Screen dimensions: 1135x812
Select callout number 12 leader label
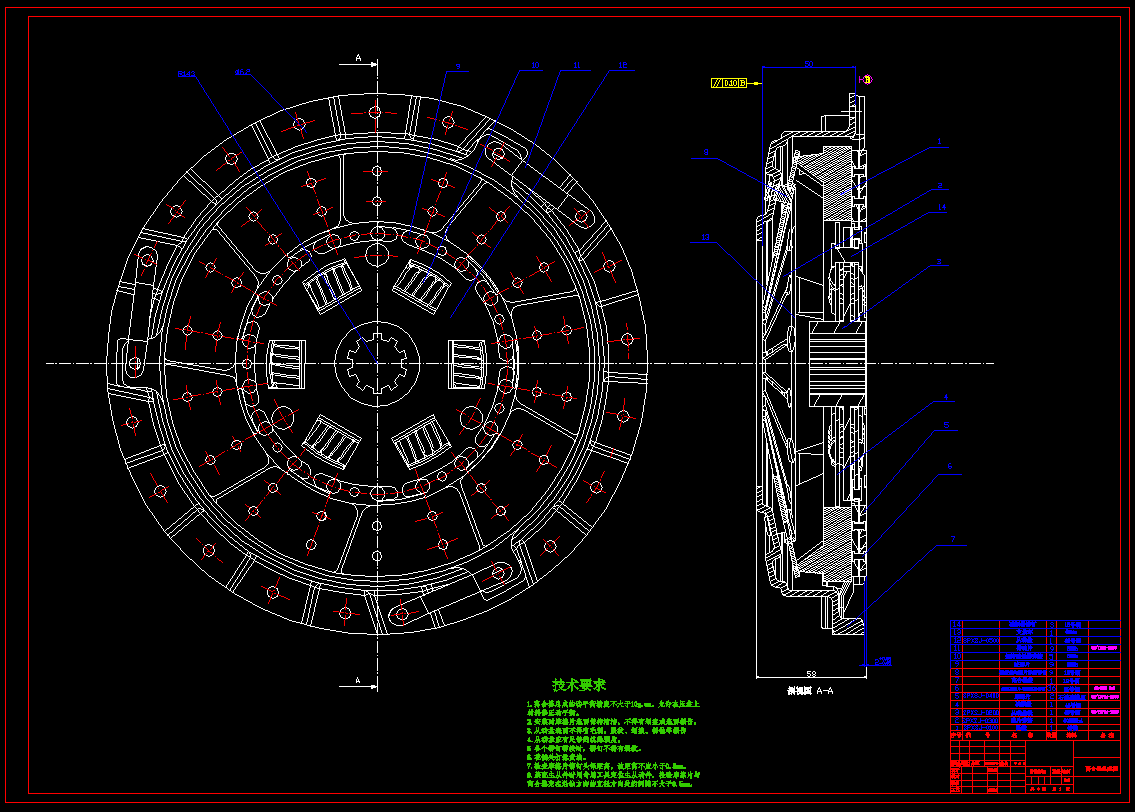pos(623,65)
